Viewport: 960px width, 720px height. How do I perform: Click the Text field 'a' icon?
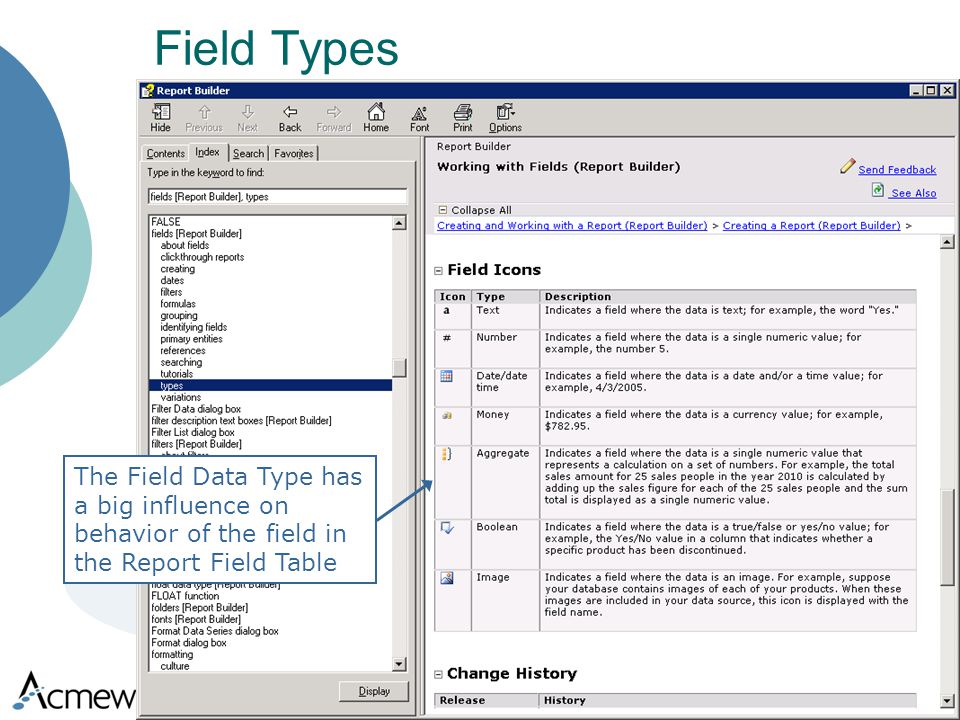(x=446, y=310)
